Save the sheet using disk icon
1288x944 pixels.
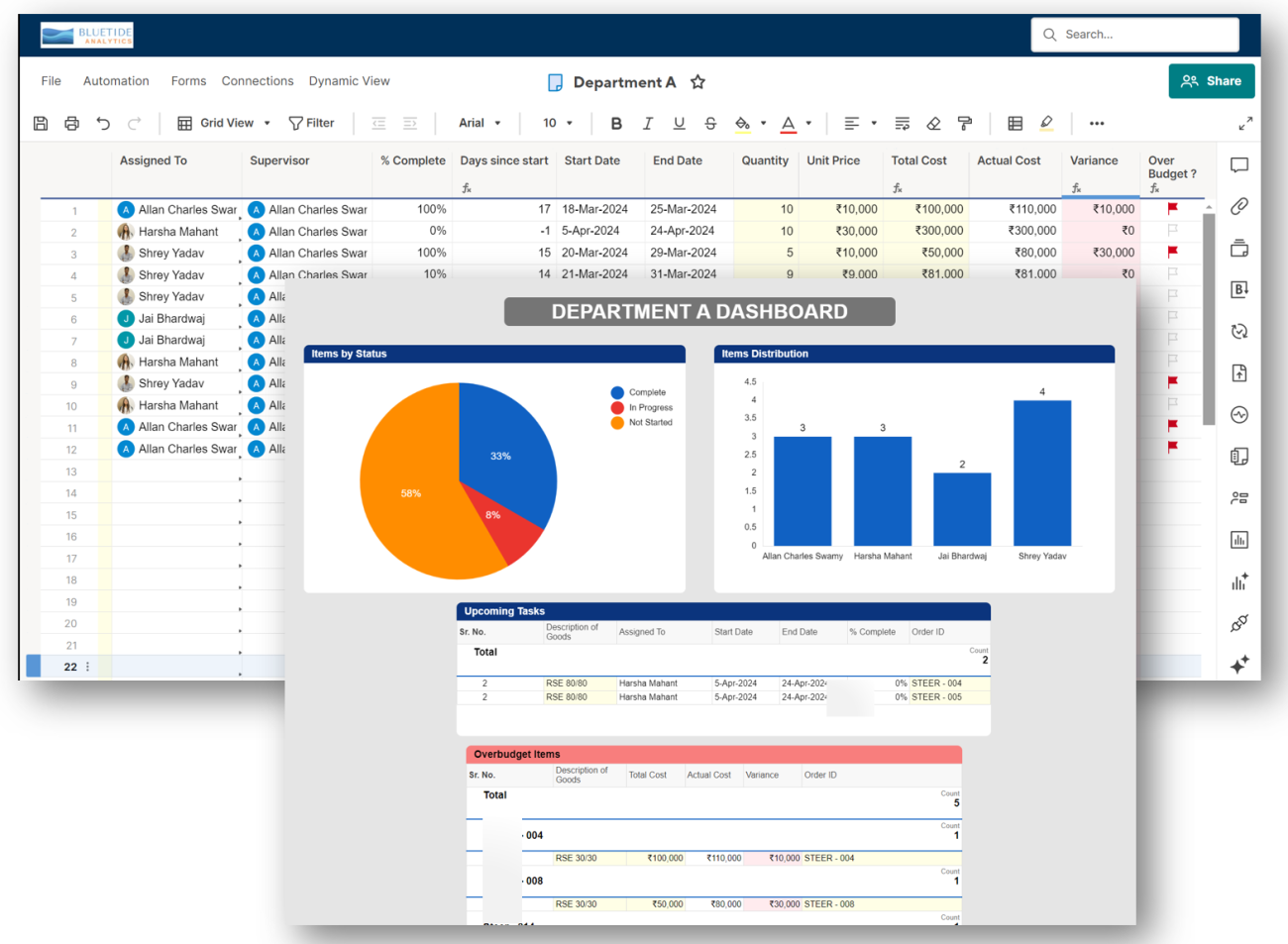point(40,122)
